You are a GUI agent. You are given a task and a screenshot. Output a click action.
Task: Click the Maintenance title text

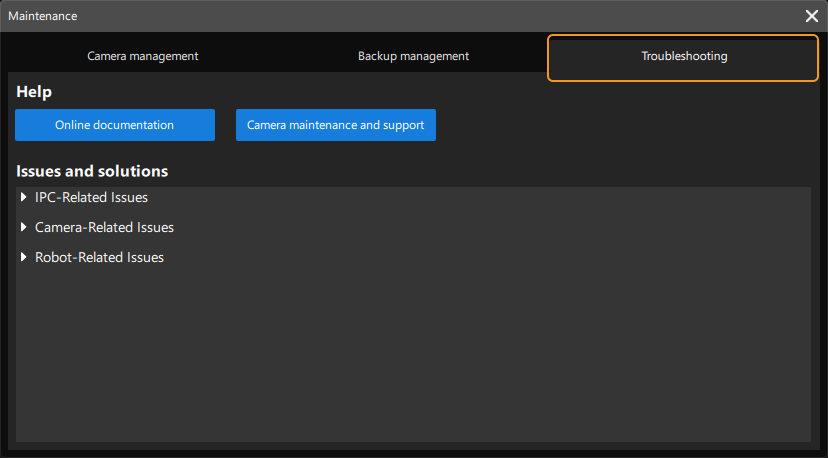pos(43,16)
